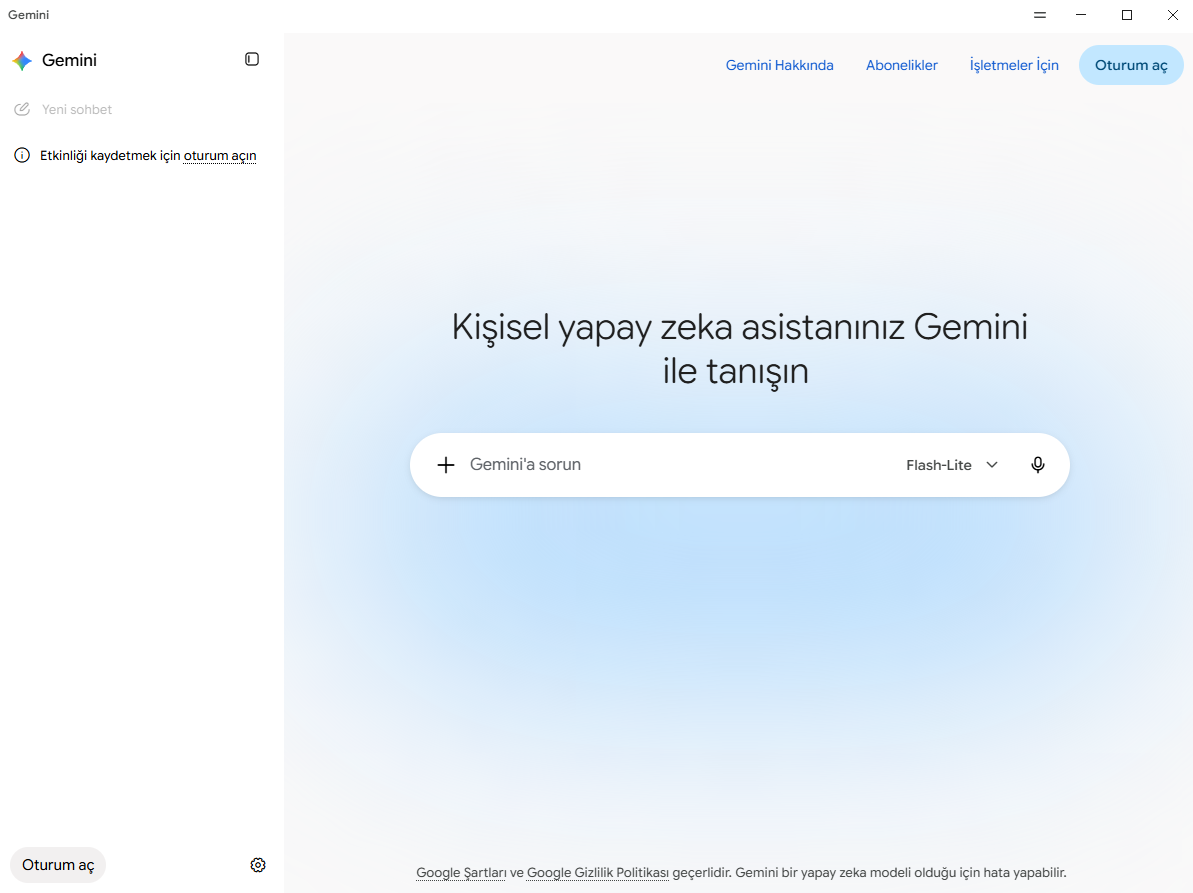The image size is (1193, 893).
Task: Follow the 'oturum açın' link
Action: point(220,156)
